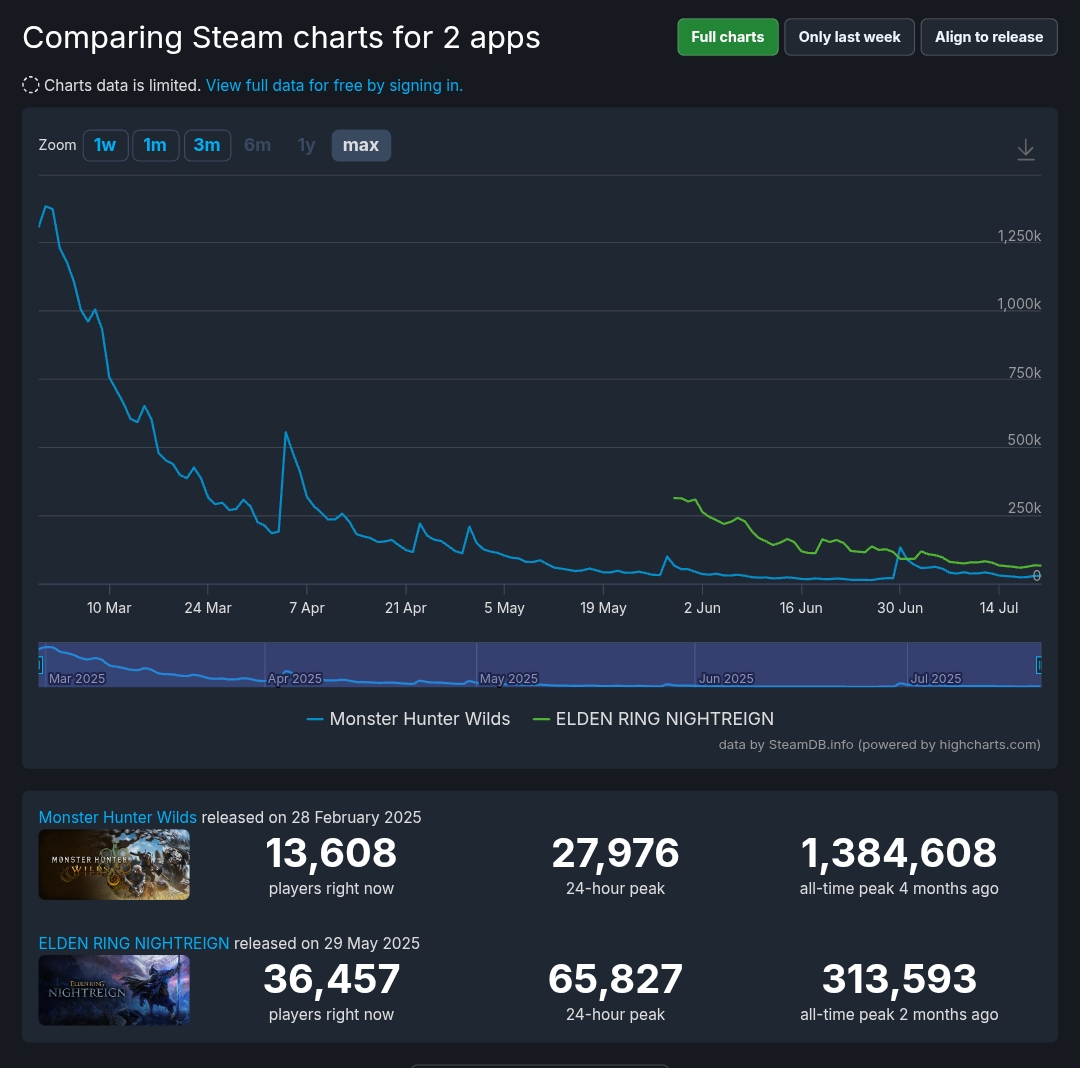Click the 2 Jun x-axis label
1080x1068 pixels.
pos(703,608)
